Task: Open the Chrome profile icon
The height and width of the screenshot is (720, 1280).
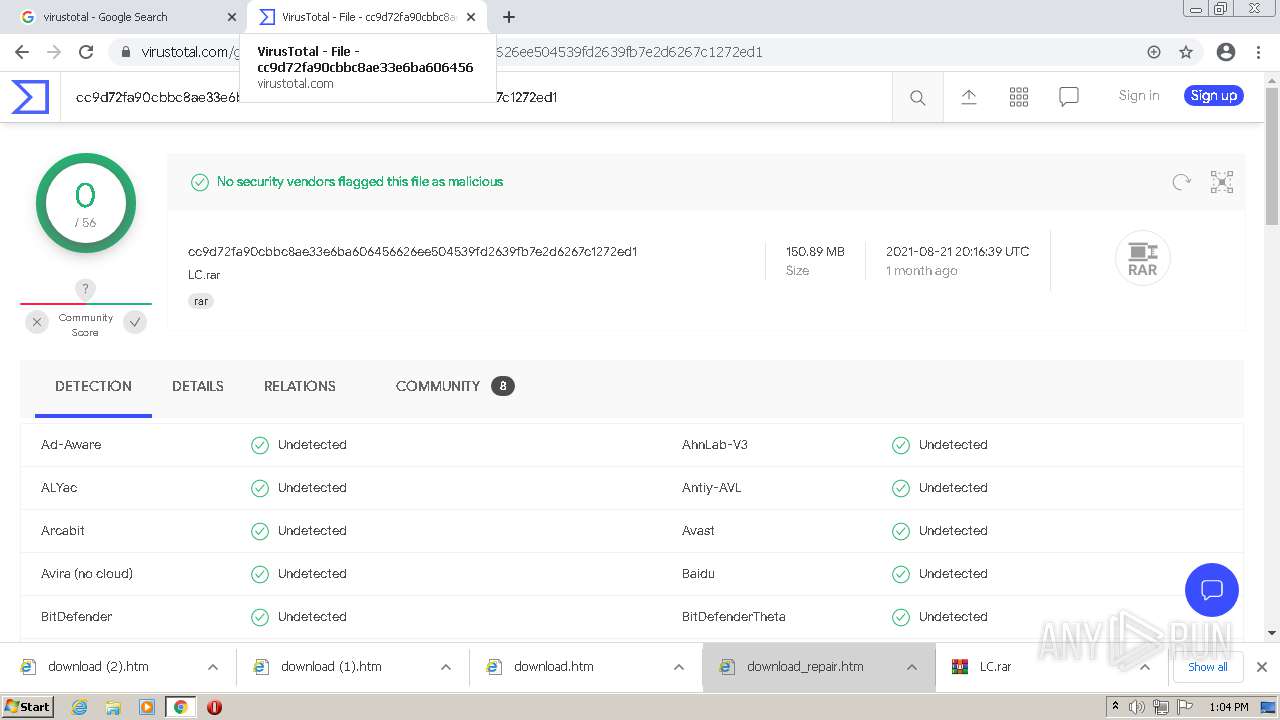Action: pyautogui.click(x=1226, y=52)
